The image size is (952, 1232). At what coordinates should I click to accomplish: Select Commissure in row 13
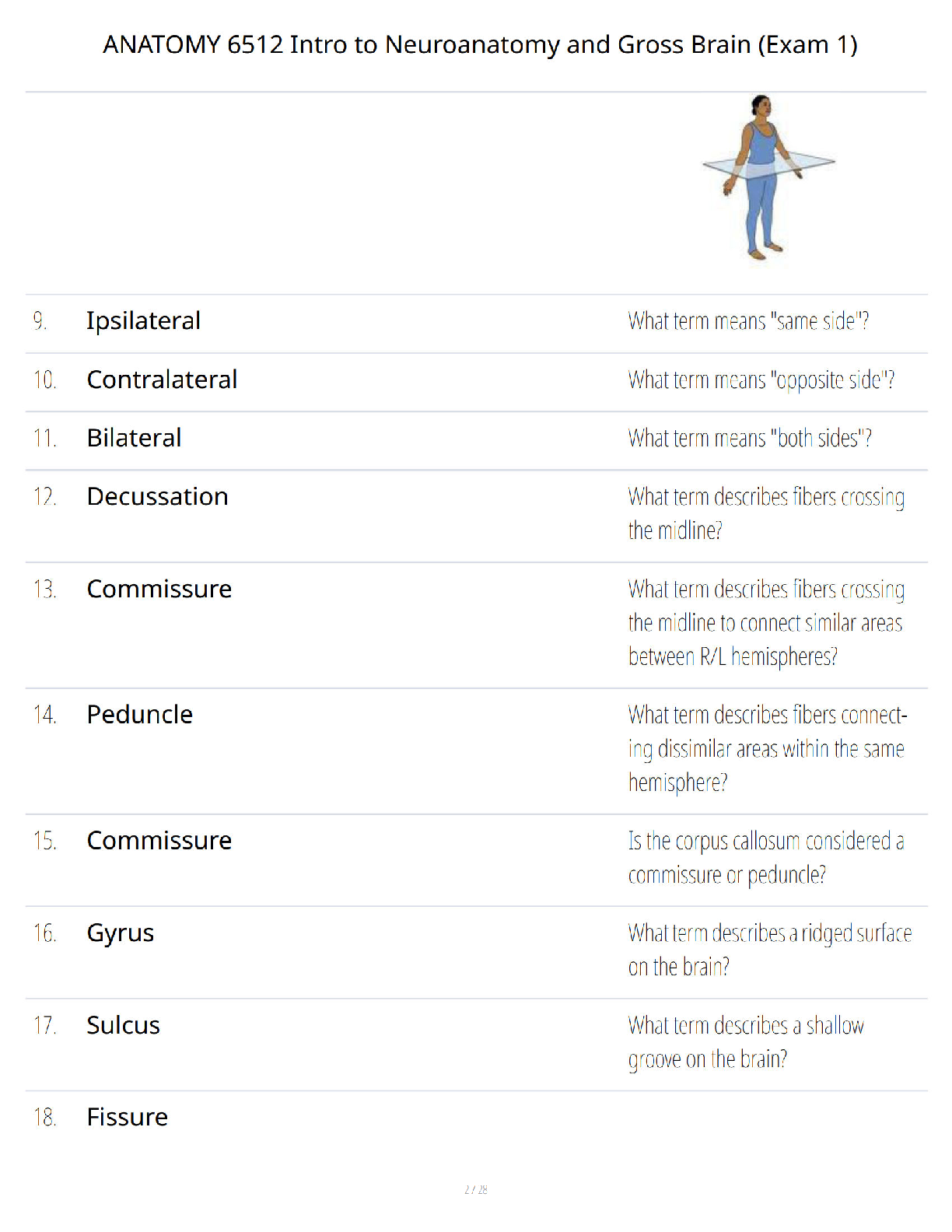pos(159,589)
